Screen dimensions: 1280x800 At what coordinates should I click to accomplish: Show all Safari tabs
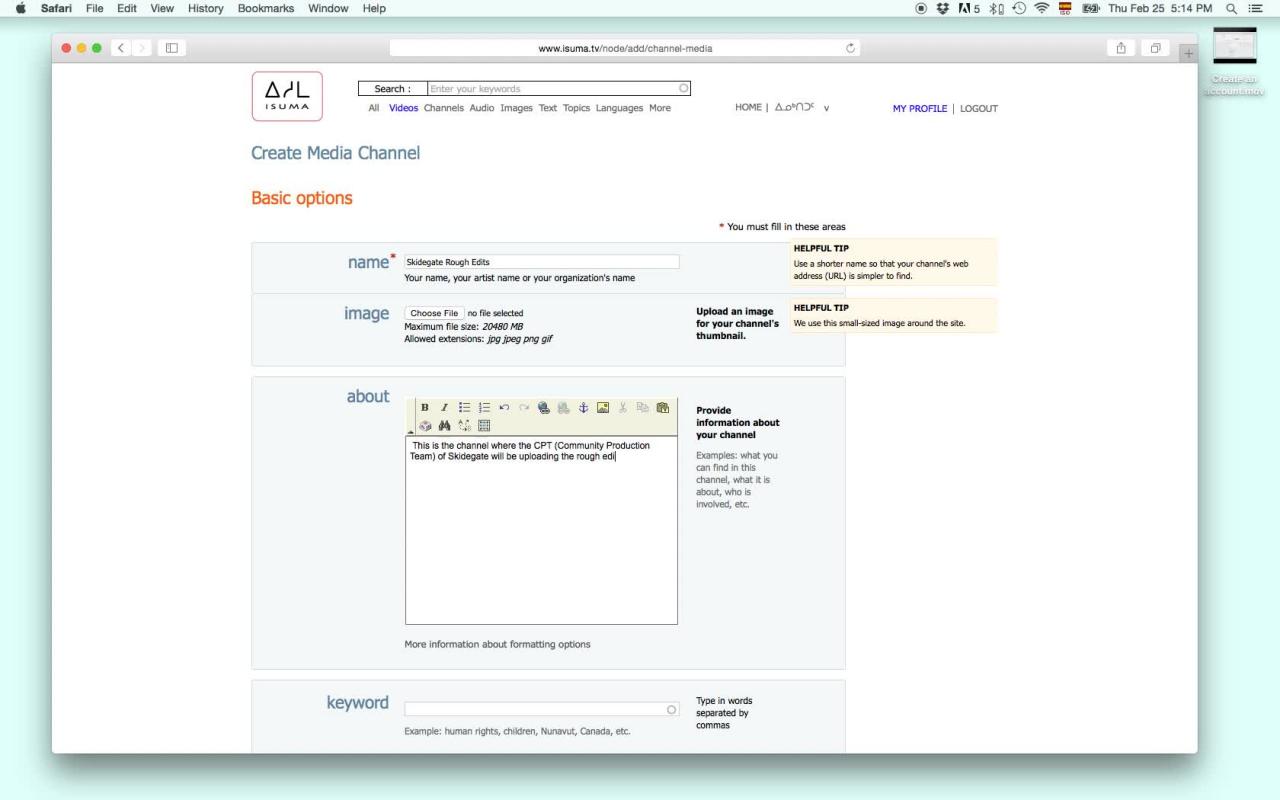click(x=1157, y=48)
